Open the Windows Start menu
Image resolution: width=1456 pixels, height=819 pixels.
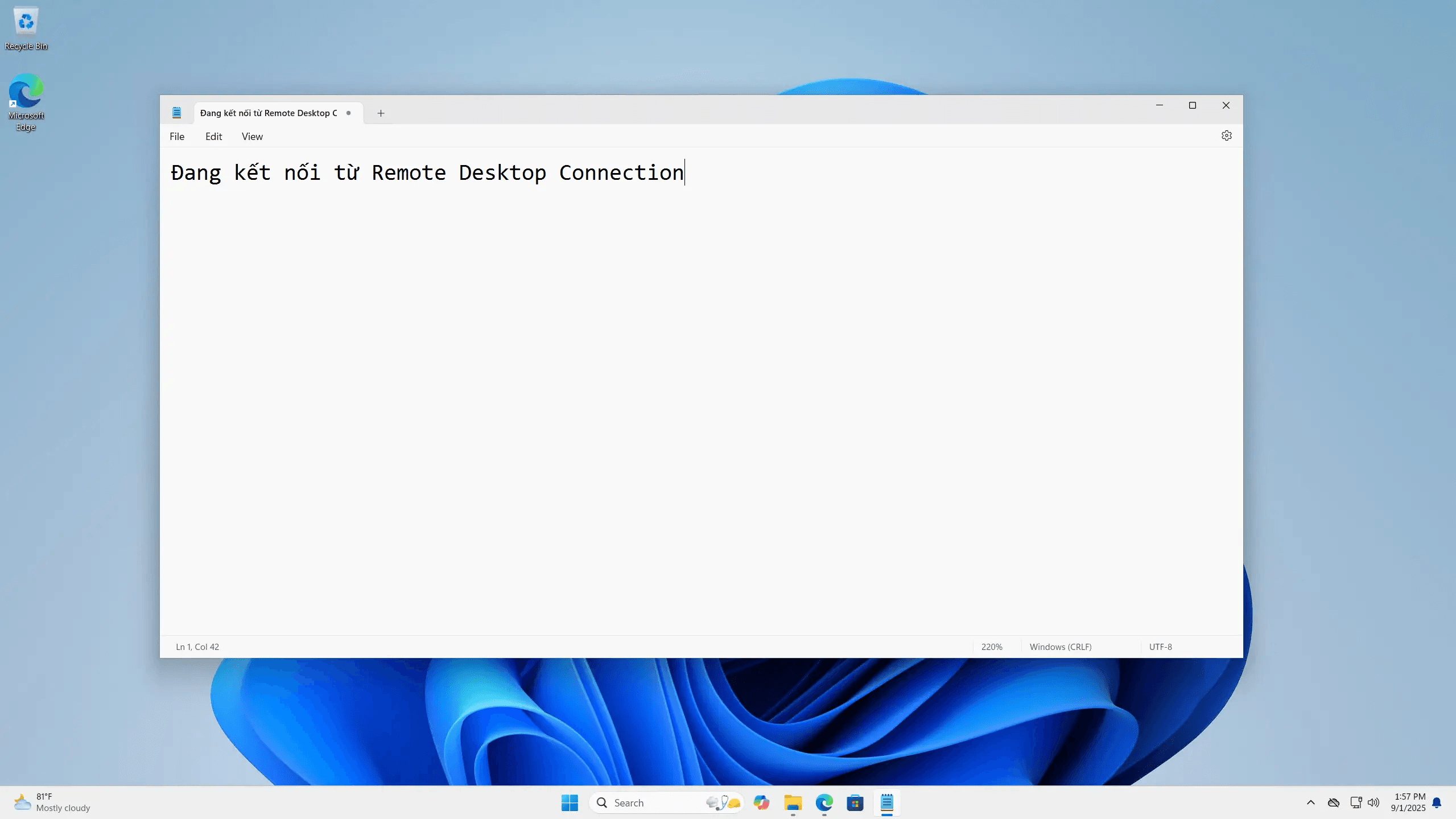pyautogui.click(x=570, y=802)
